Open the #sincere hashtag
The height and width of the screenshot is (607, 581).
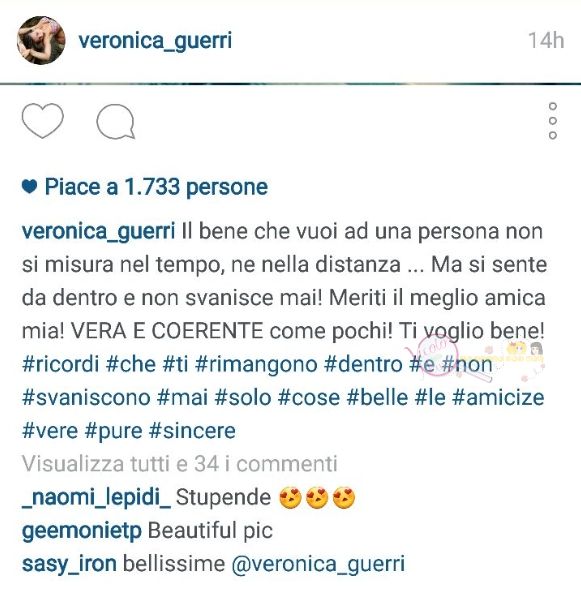coord(192,431)
